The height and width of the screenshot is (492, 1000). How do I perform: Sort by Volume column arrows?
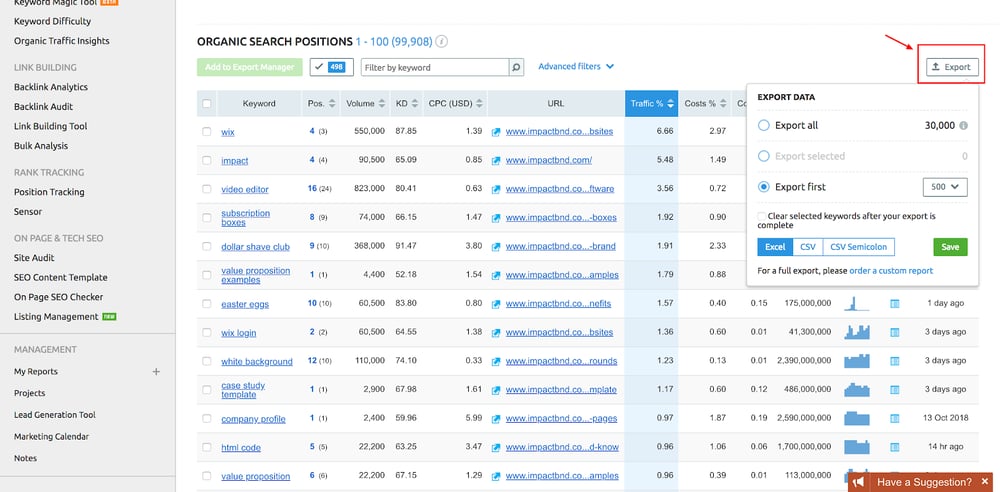coord(381,103)
